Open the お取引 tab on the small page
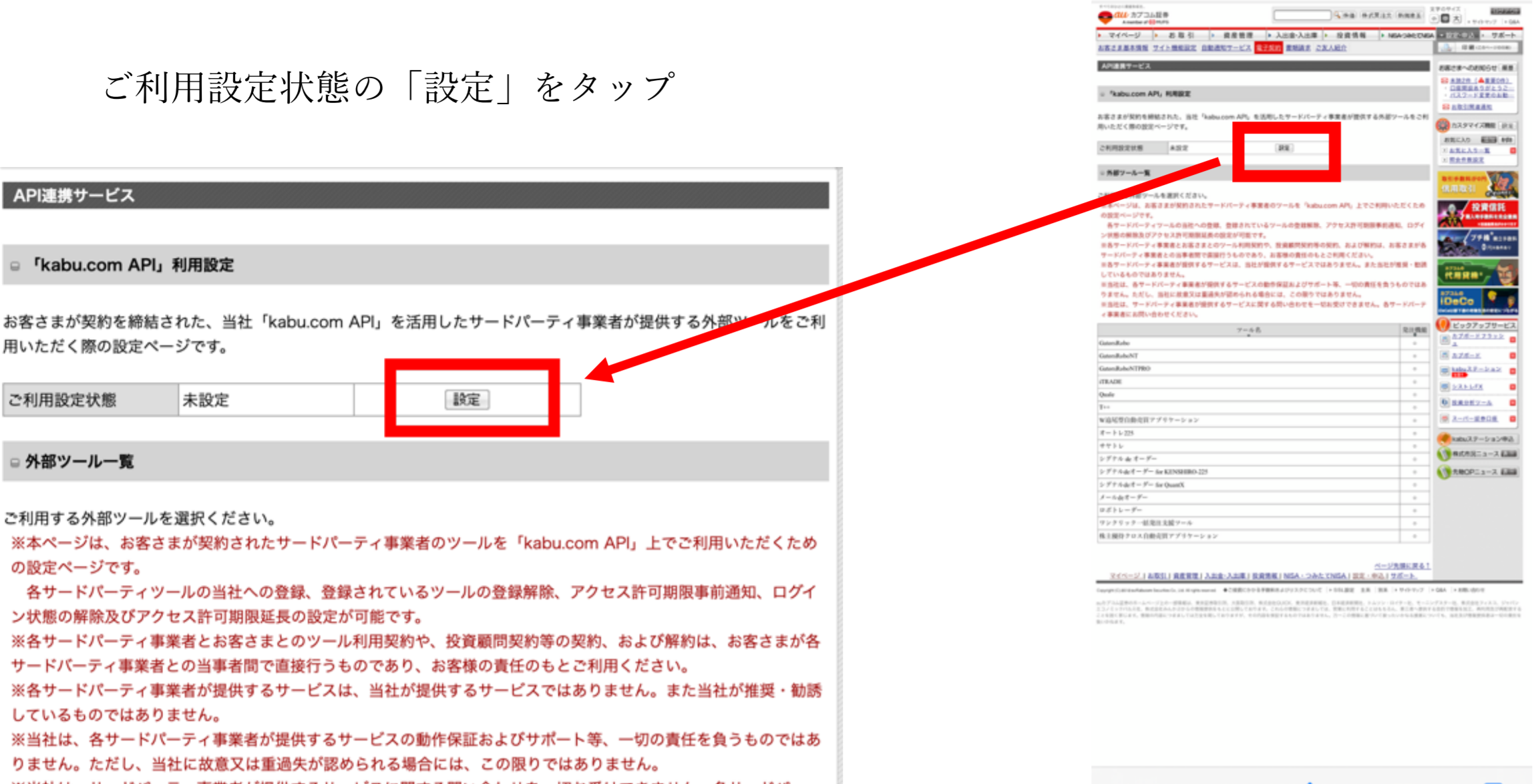1540x784 pixels. click(x=1182, y=35)
